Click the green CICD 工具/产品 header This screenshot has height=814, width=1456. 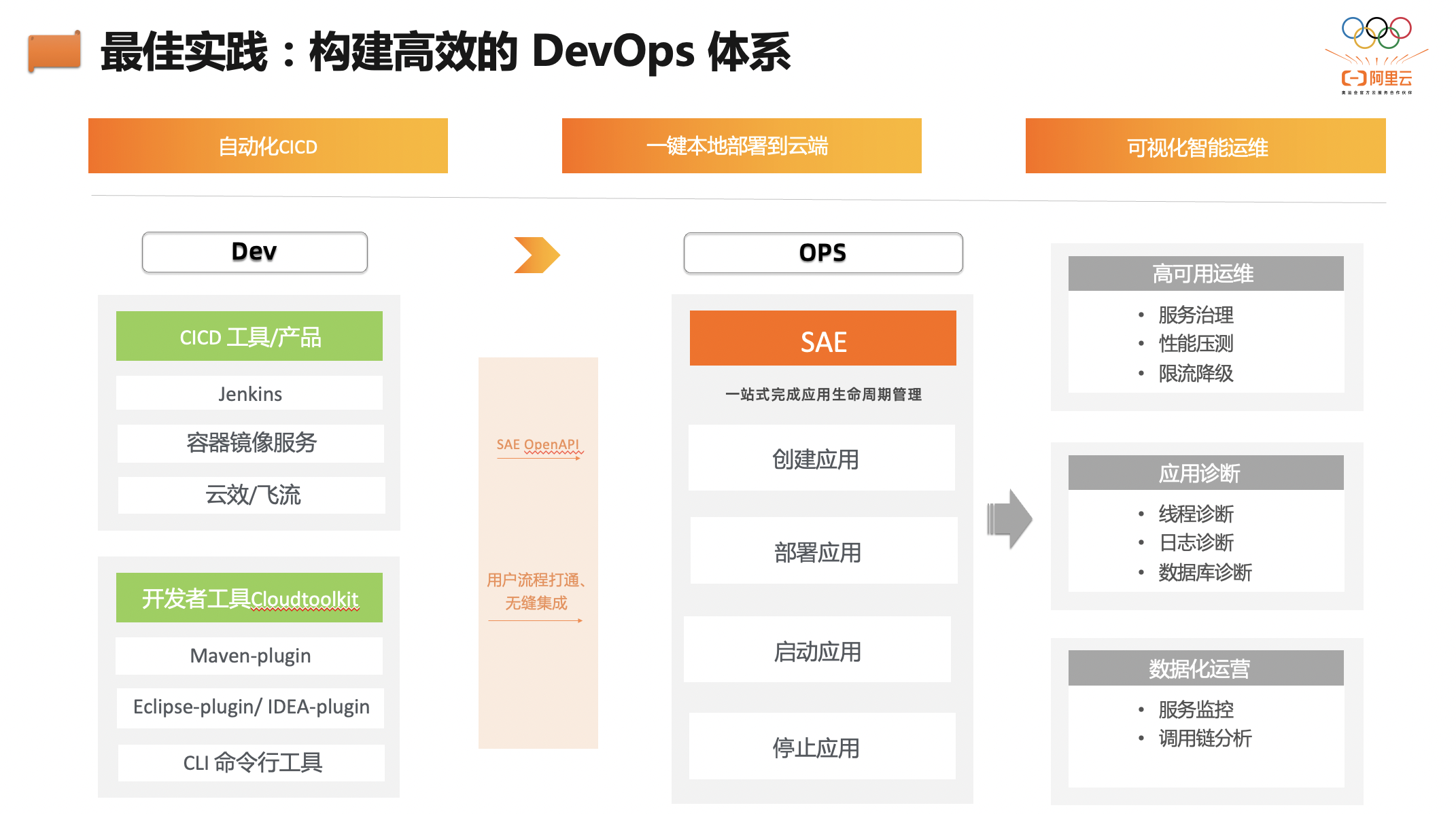click(249, 336)
